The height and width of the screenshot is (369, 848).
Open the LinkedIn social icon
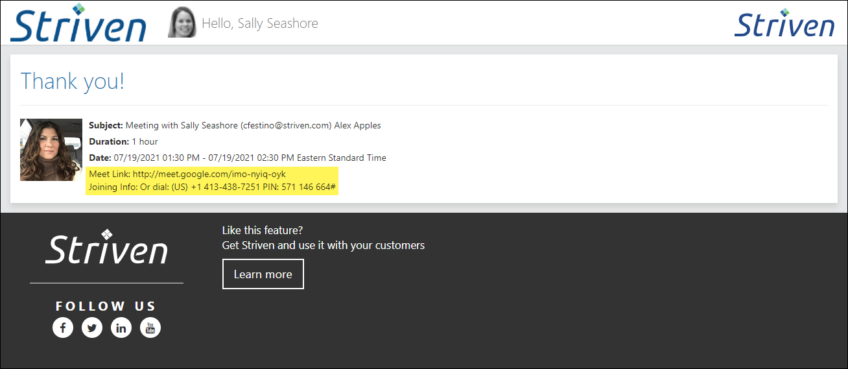click(x=121, y=327)
